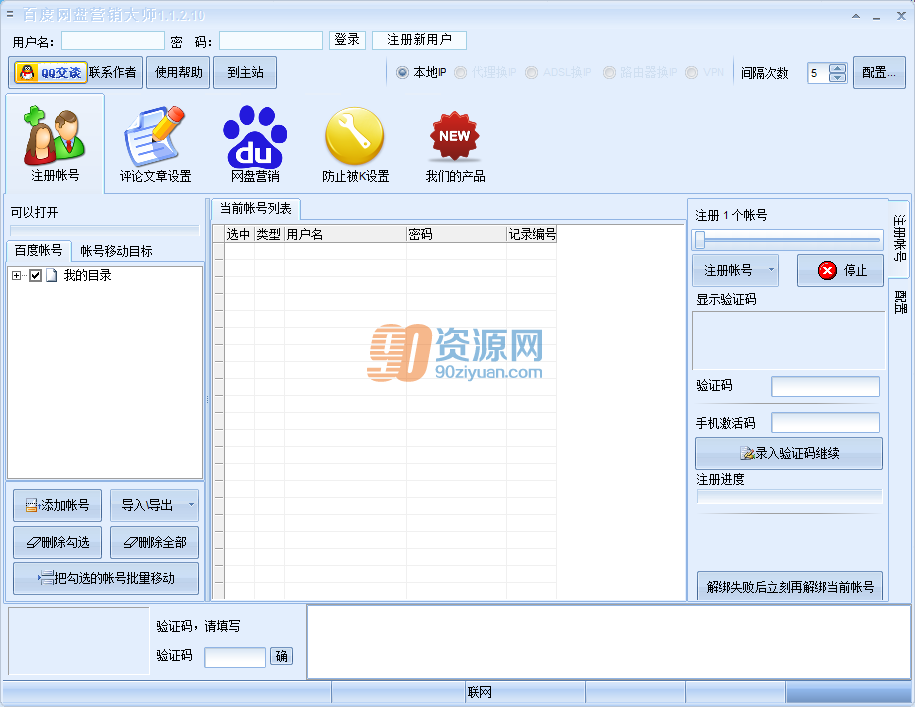
Task: Click the 登录 login button
Action: pos(347,40)
